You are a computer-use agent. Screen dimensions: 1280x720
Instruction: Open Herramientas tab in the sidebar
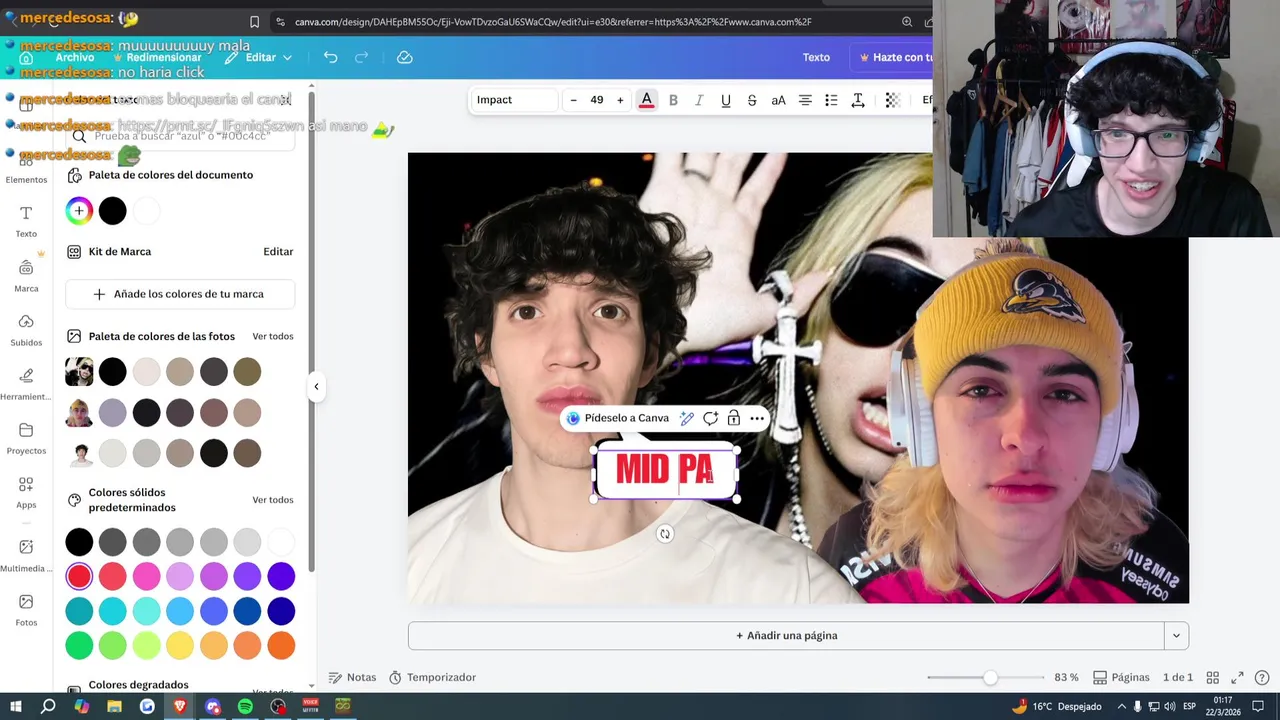pyautogui.click(x=26, y=383)
